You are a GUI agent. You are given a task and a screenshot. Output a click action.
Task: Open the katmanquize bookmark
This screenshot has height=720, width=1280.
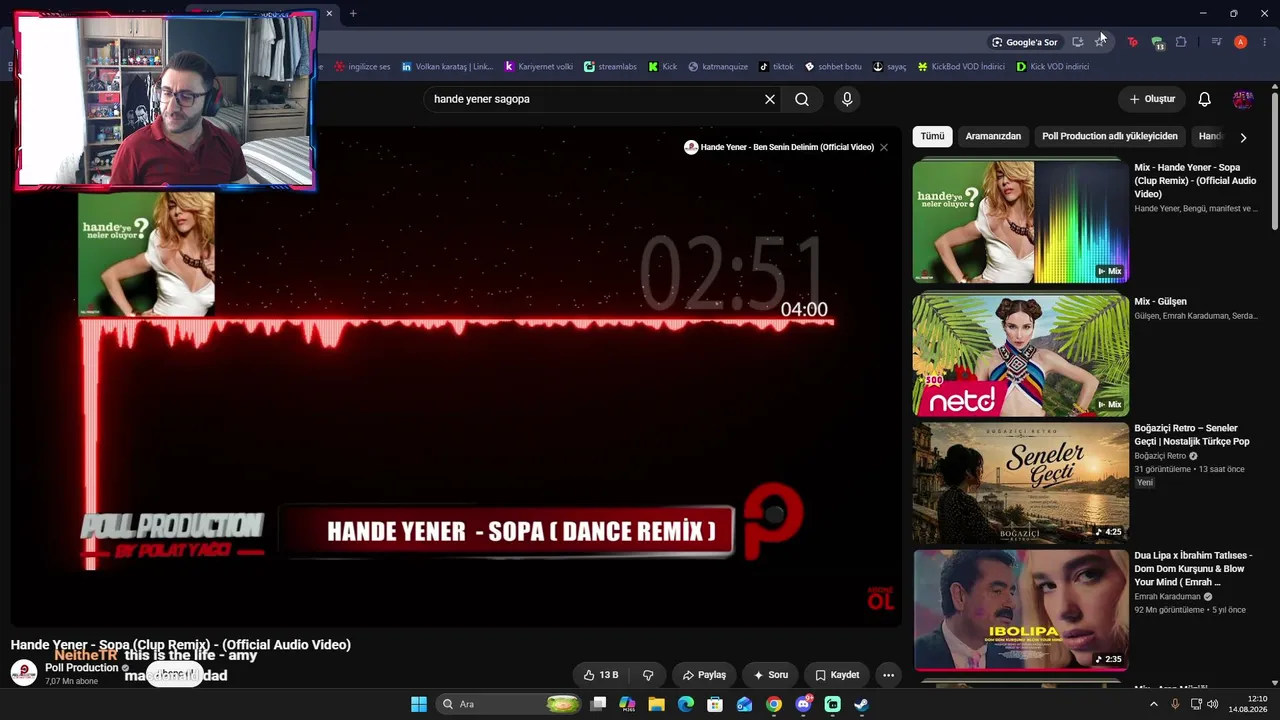point(718,67)
